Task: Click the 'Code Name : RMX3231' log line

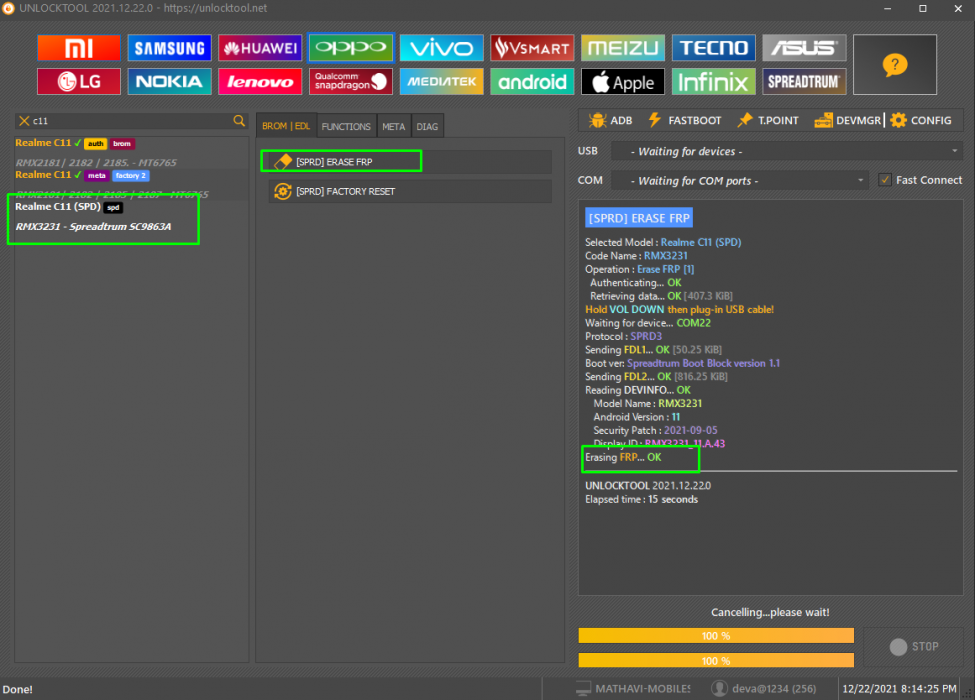Action: pos(636,256)
